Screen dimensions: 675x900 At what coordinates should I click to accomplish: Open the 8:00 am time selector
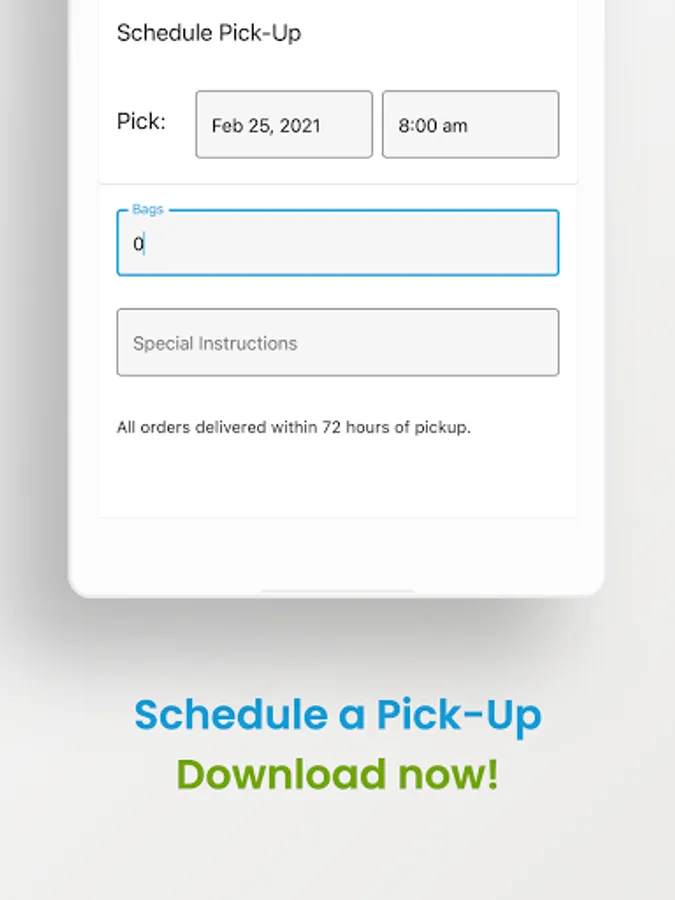pyautogui.click(x=470, y=124)
